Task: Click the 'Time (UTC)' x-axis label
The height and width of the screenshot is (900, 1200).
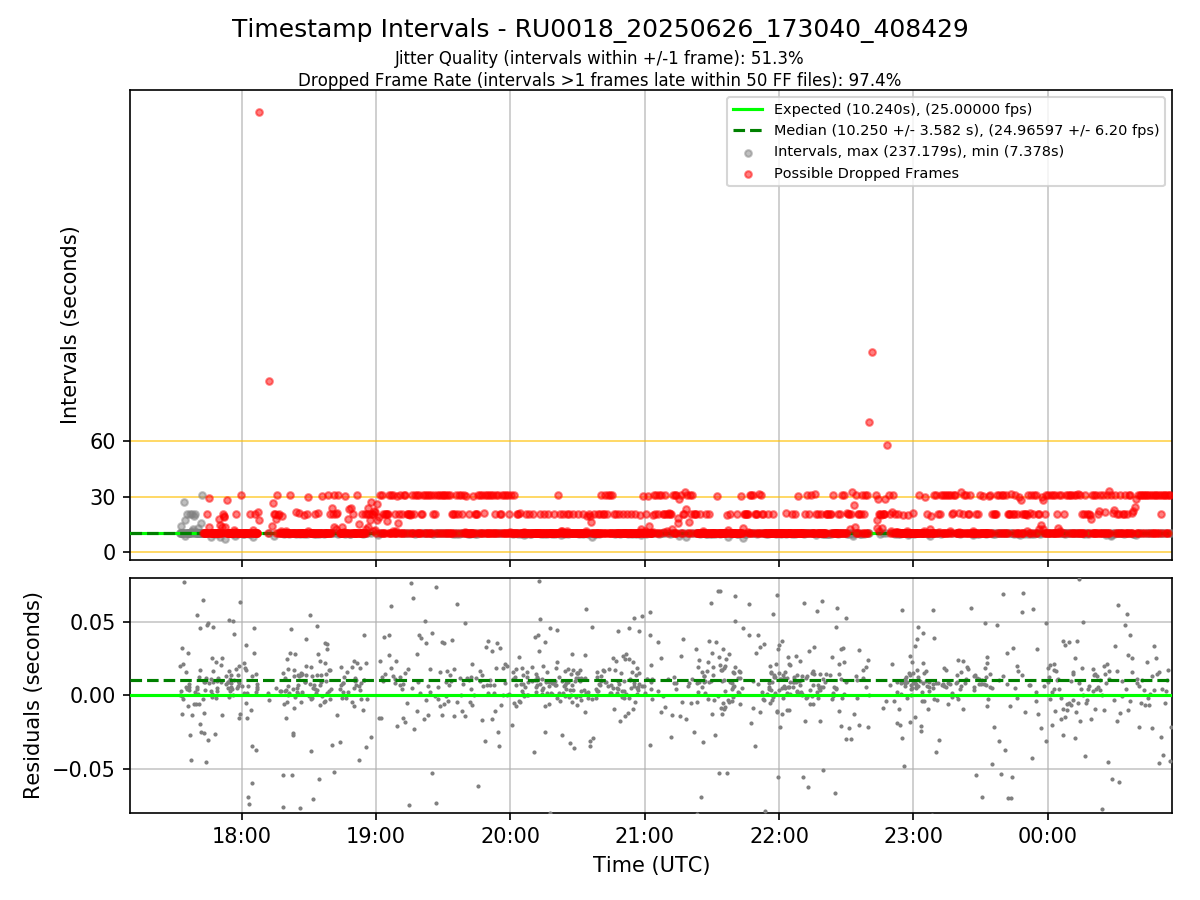Action: pos(651,865)
